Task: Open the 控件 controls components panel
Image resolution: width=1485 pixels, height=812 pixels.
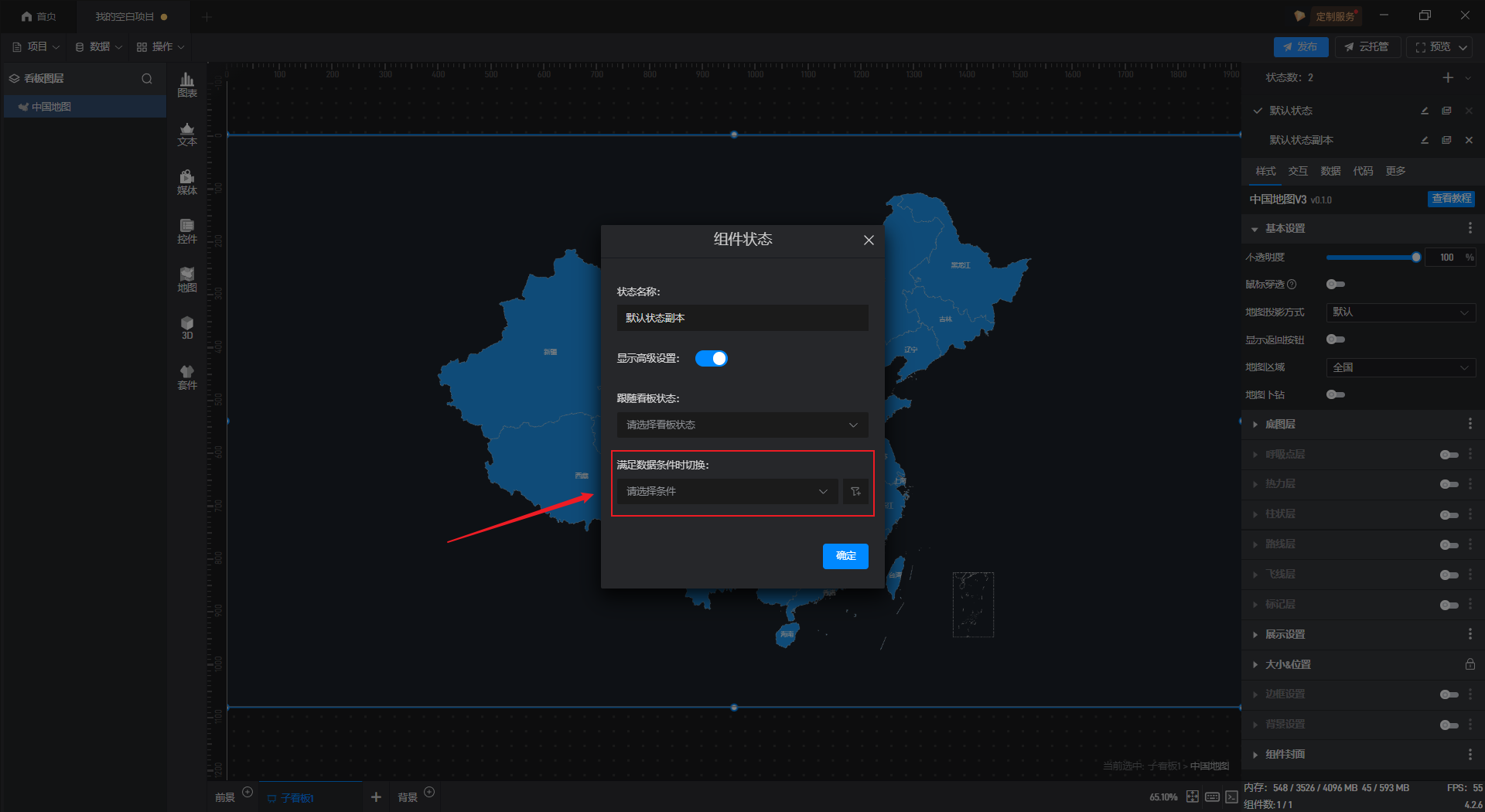Action: (187, 231)
